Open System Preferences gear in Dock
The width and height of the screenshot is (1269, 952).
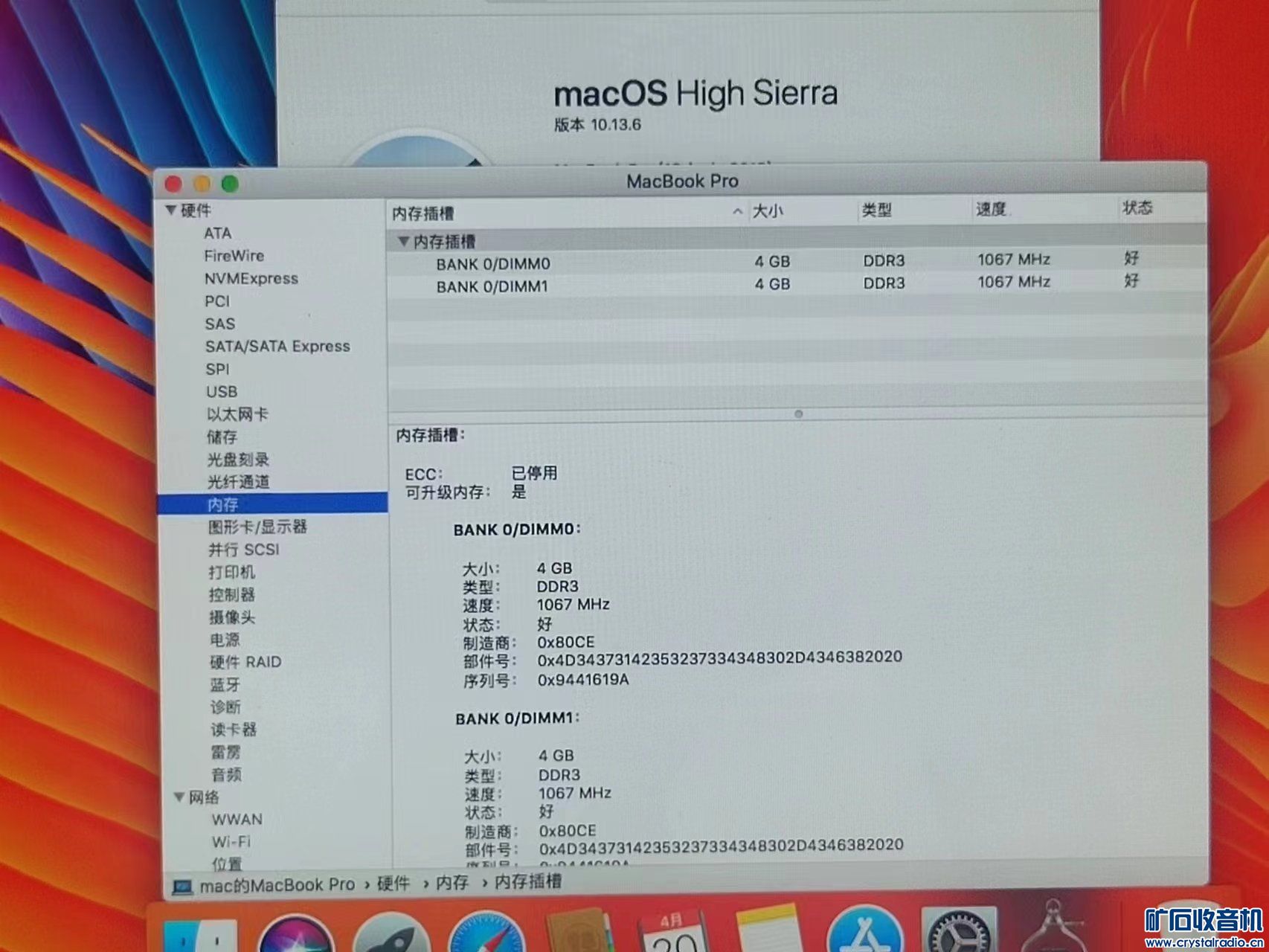point(960,930)
